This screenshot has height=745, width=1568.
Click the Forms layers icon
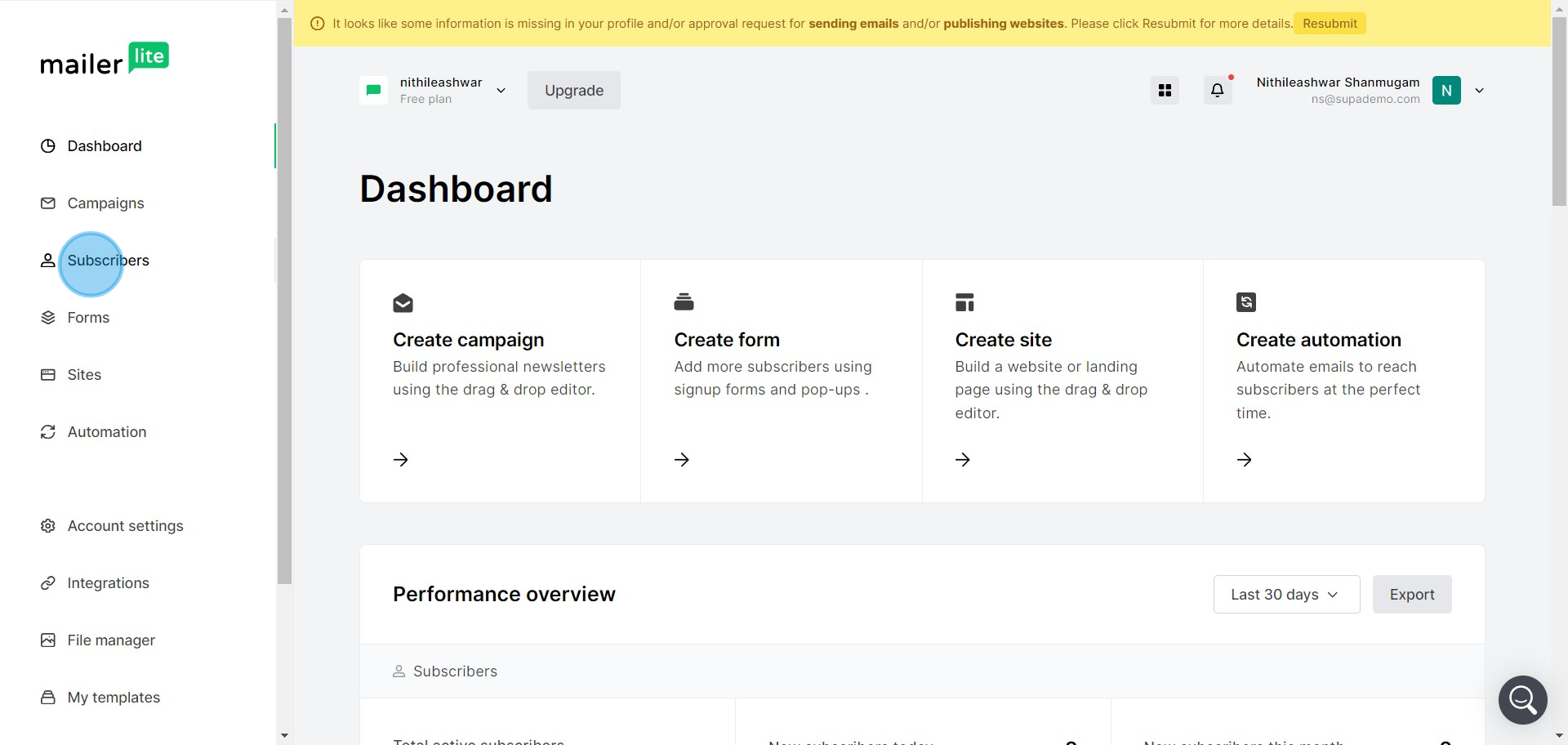(x=48, y=318)
